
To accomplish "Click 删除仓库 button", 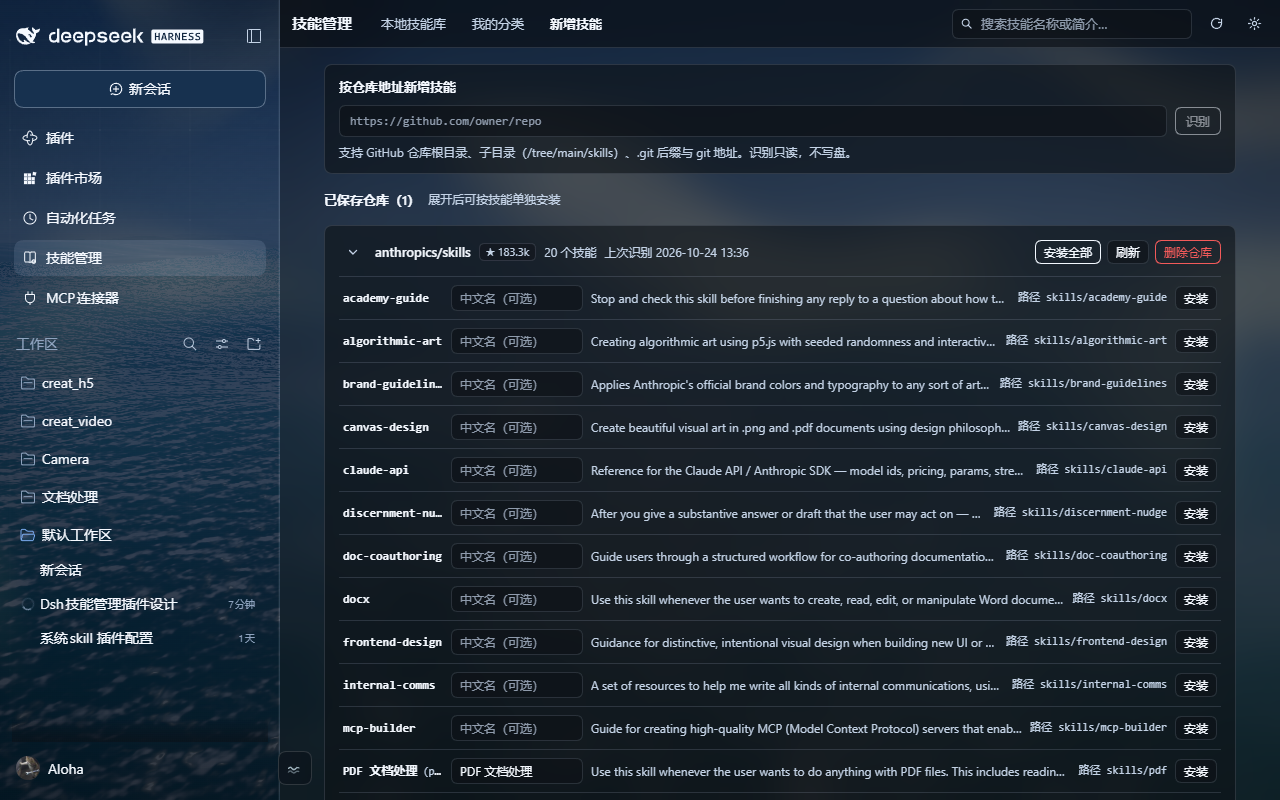I will click(x=1188, y=253).
